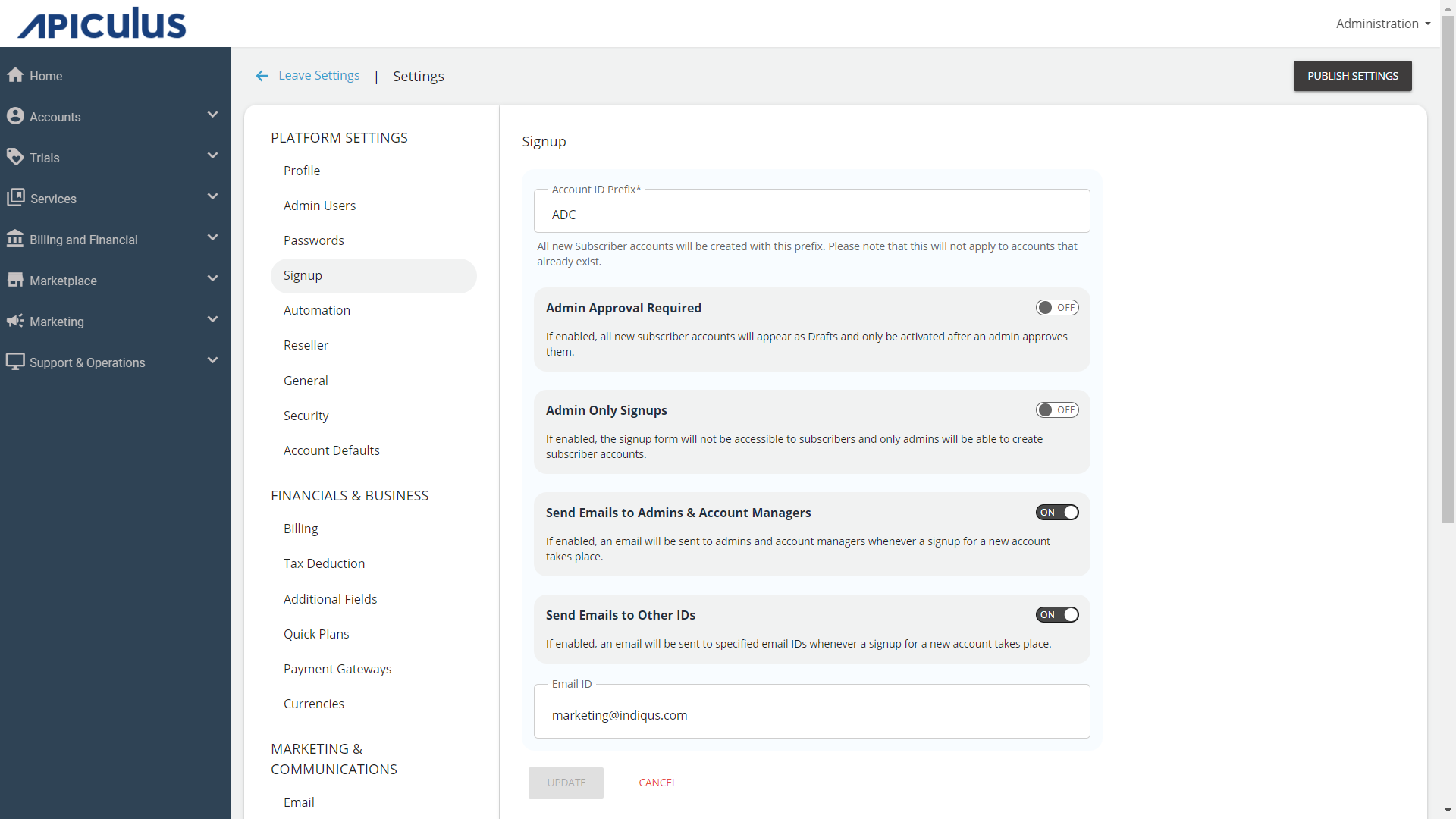Open the Trials section via its tag icon
The height and width of the screenshot is (819, 1456).
pyautogui.click(x=15, y=157)
